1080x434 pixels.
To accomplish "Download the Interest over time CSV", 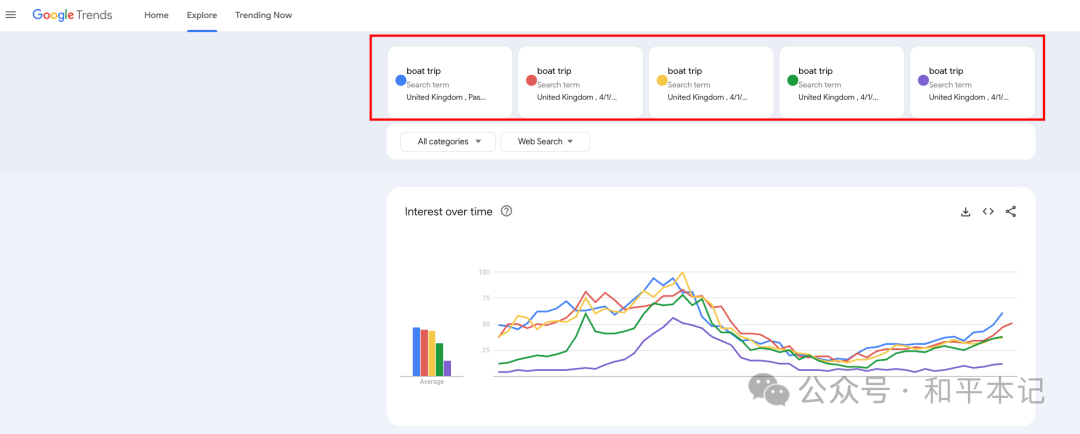I will click(966, 211).
